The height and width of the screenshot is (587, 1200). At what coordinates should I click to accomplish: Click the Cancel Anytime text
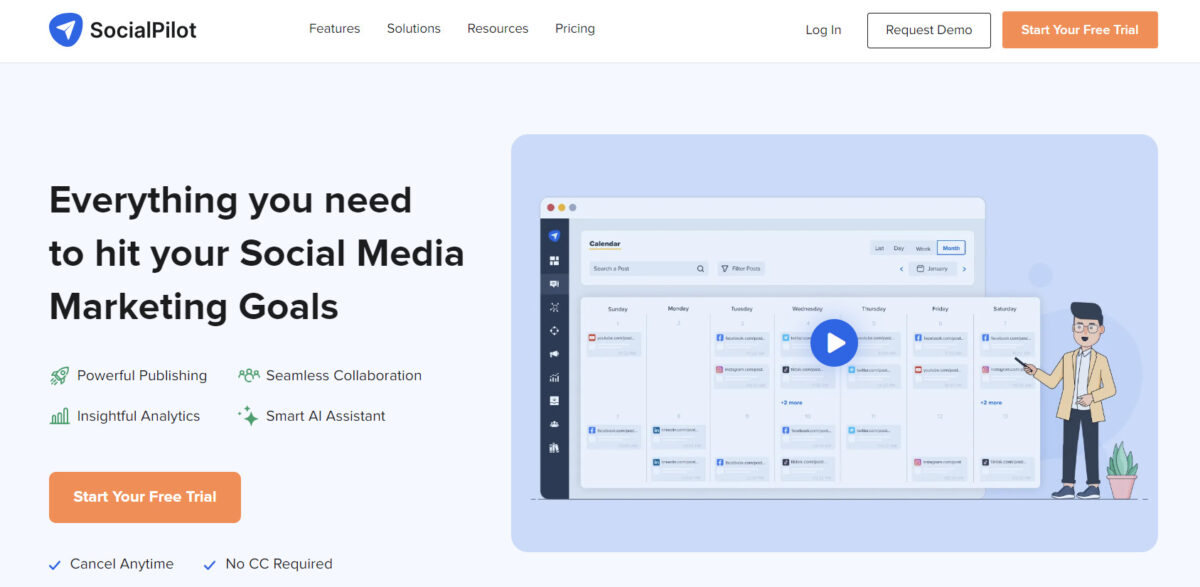pyautogui.click(x=122, y=564)
